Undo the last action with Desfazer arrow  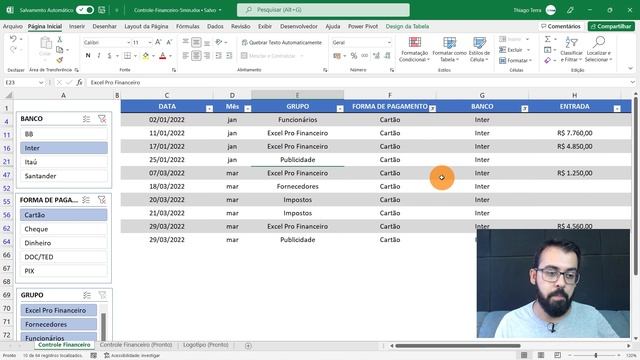(x=13, y=39)
